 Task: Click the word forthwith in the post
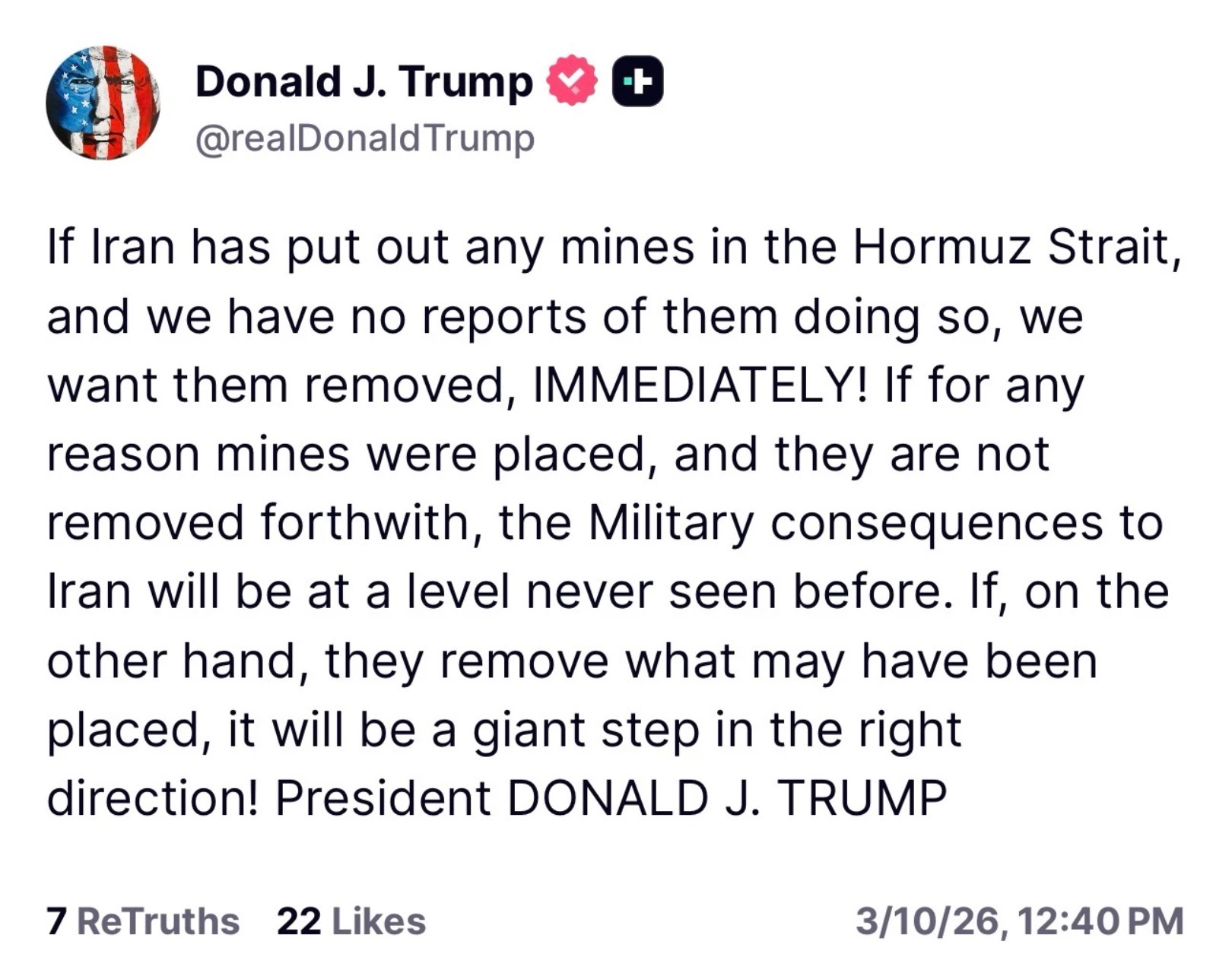point(364,523)
